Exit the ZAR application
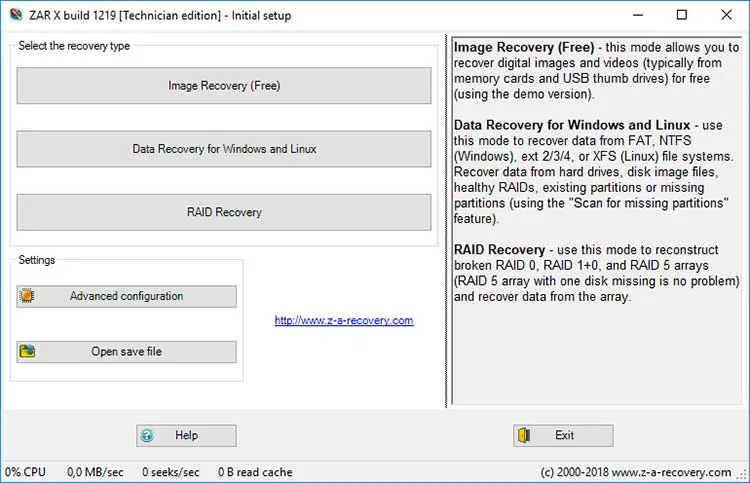Image resolution: width=750 pixels, height=483 pixels. point(563,436)
